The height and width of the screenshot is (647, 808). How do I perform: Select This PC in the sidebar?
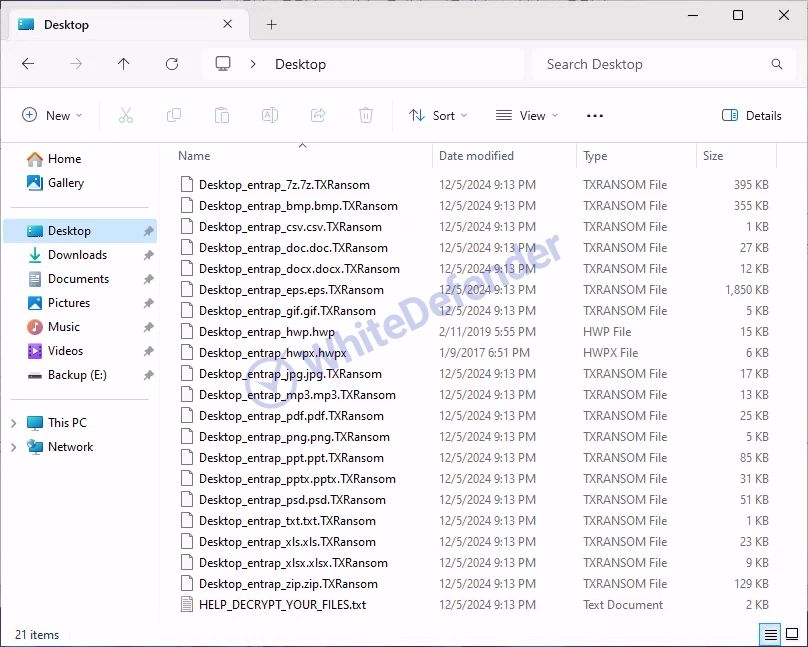pos(67,423)
